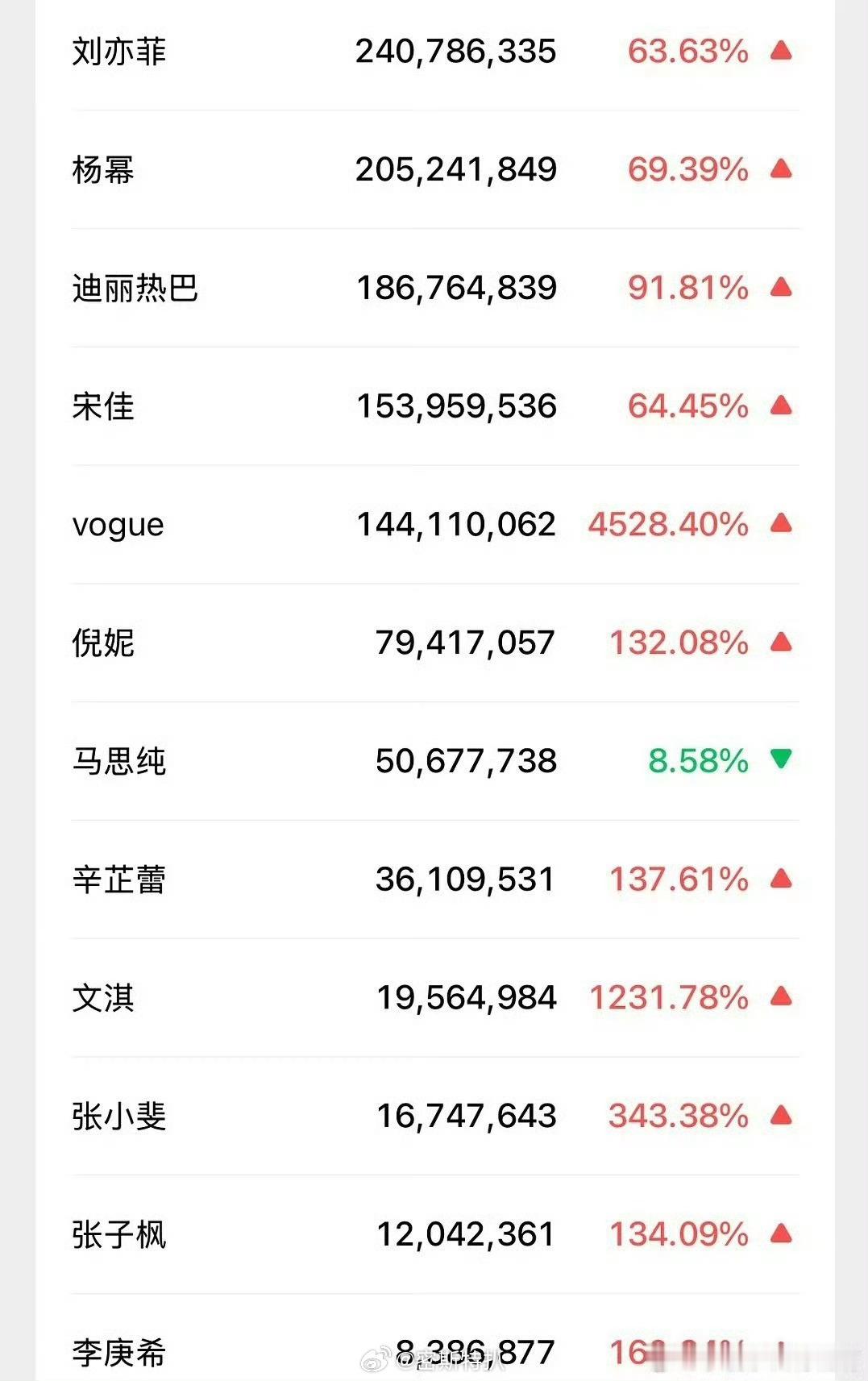This screenshot has width=868, height=1381.
Task: Click the 4528.40% percentage value
Action: coord(668,524)
